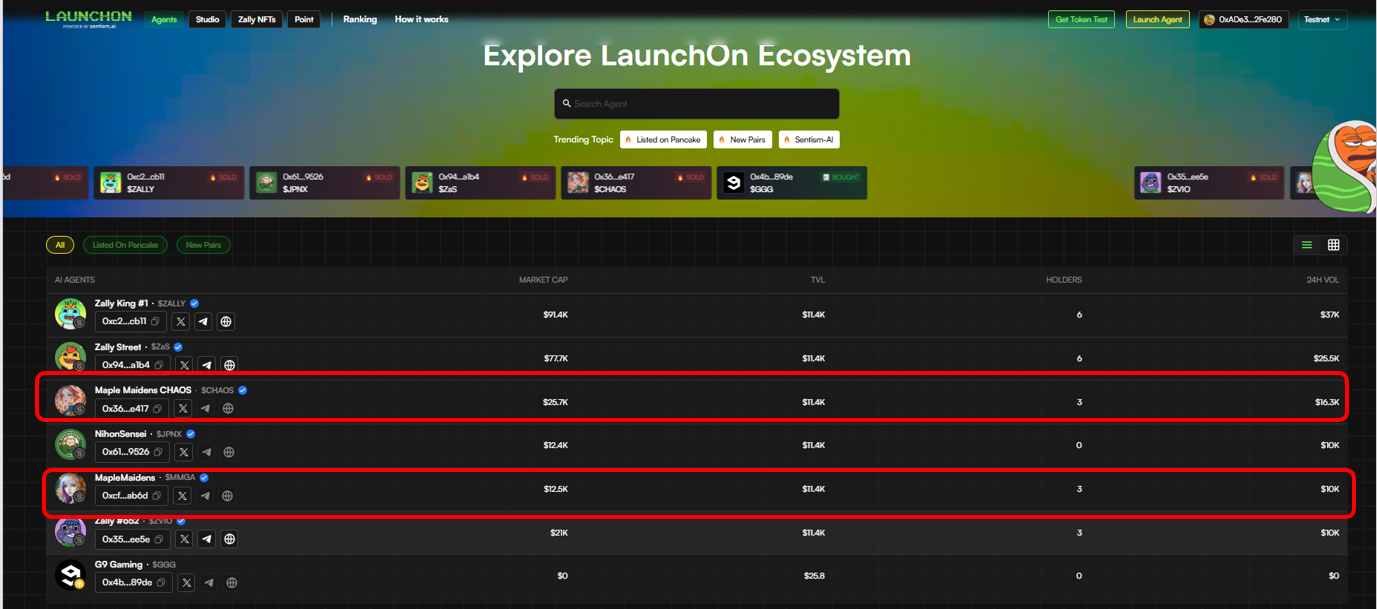The image size is (1377, 609).
Task: Open Zally Street website globe icon
Action: pyautogui.click(x=229, y=365)
